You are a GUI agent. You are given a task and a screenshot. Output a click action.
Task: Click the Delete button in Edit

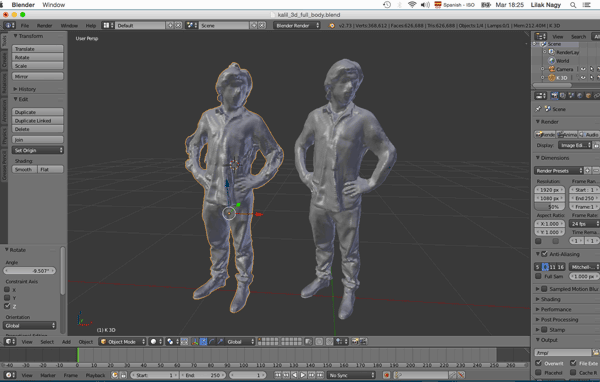[38, 129]
